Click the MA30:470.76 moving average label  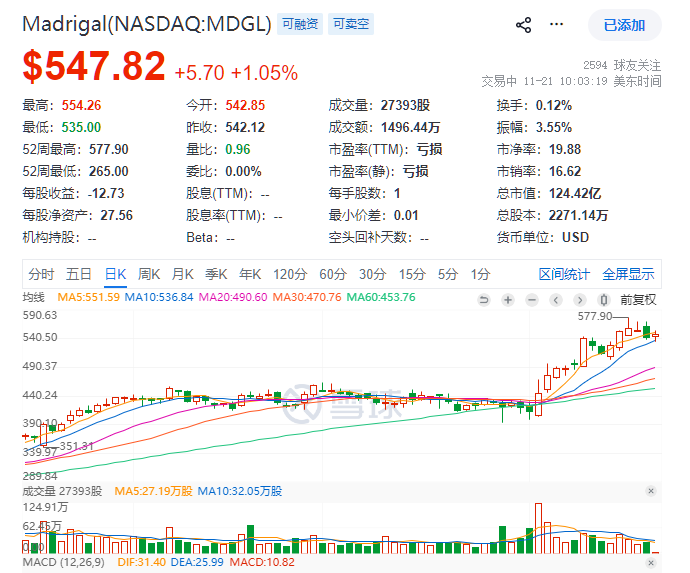[x=307, y=298]
